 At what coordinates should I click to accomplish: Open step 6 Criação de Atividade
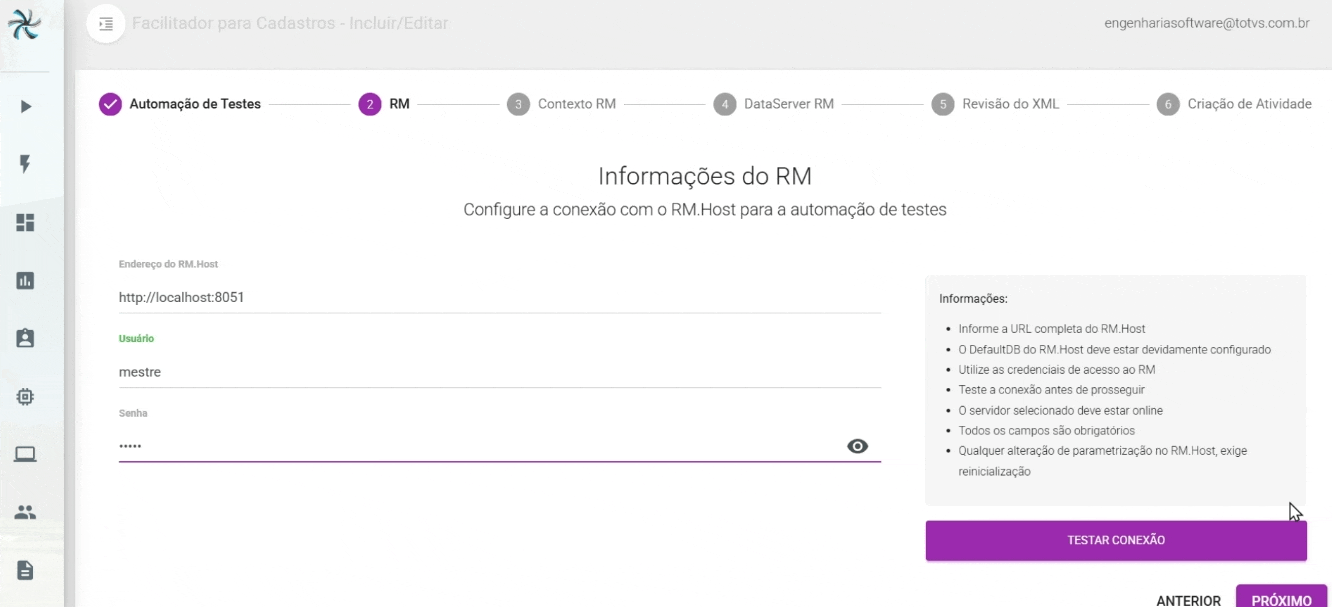(x=1234, y=104)
